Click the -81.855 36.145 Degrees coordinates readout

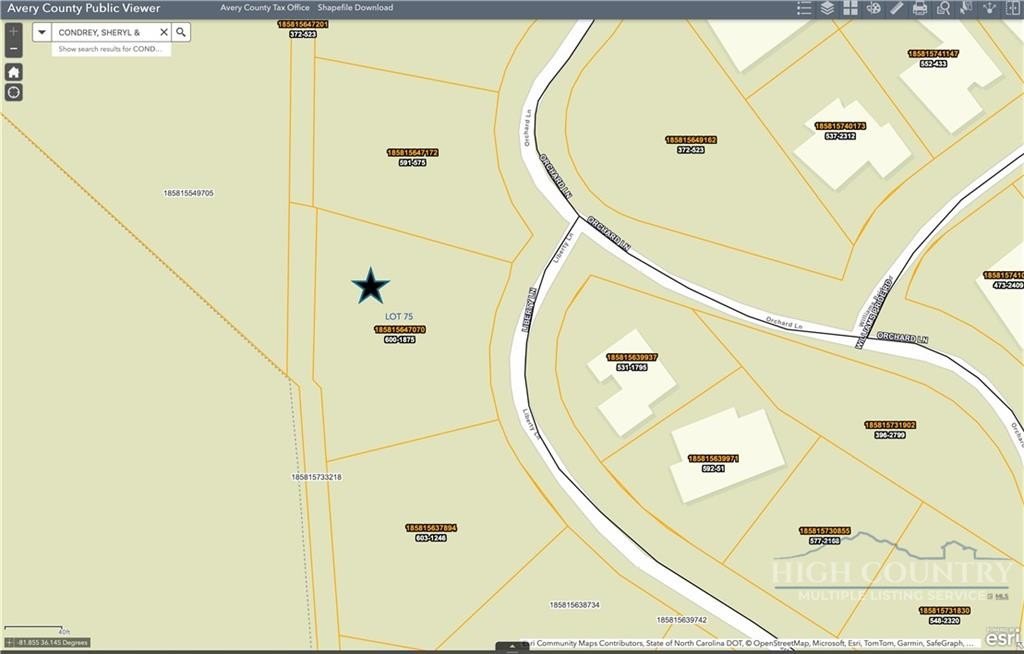[52, 643]
